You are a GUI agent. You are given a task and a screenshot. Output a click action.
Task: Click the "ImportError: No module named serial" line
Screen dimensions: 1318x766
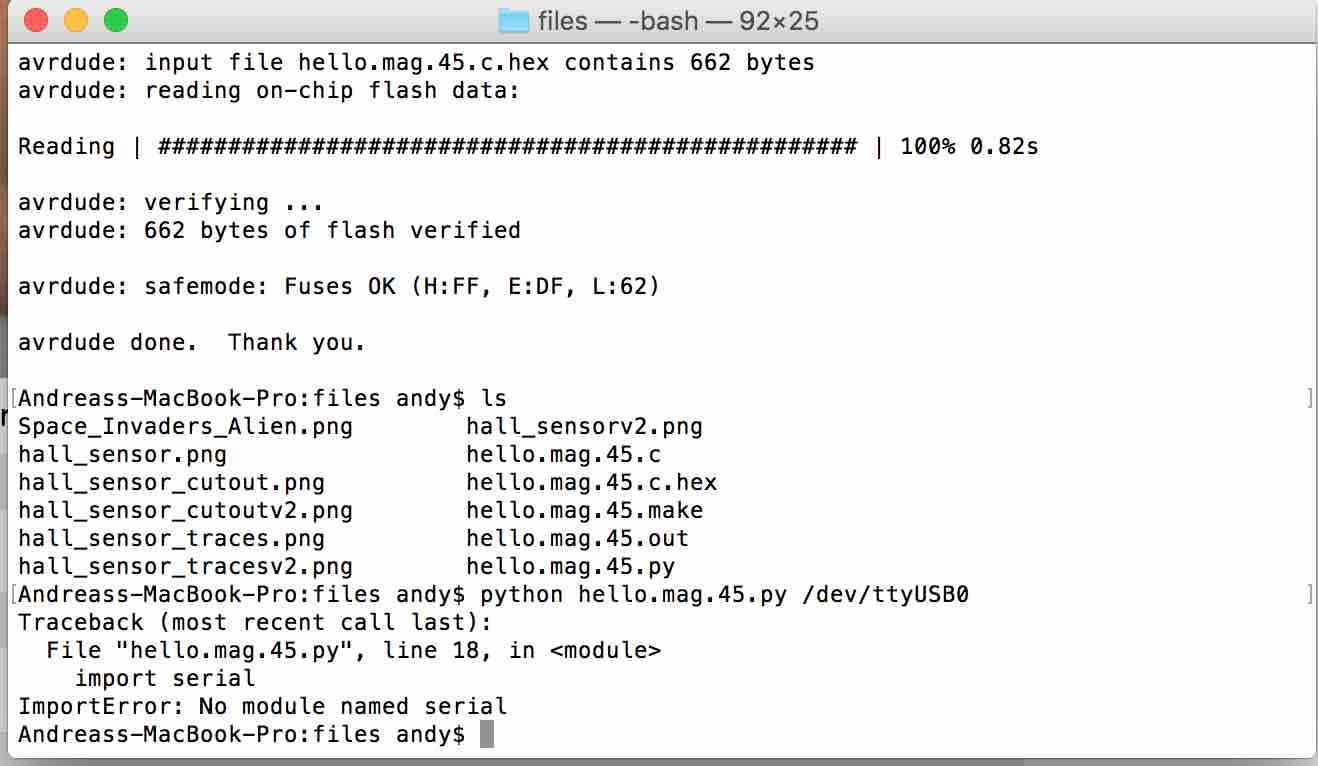pos(262,707)
